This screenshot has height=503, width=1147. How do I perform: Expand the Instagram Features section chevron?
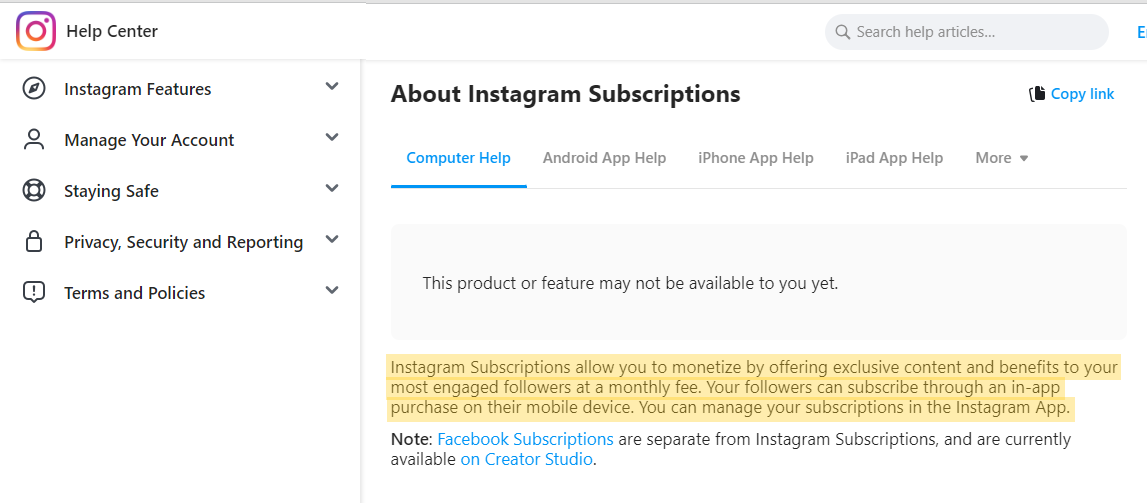332,87
